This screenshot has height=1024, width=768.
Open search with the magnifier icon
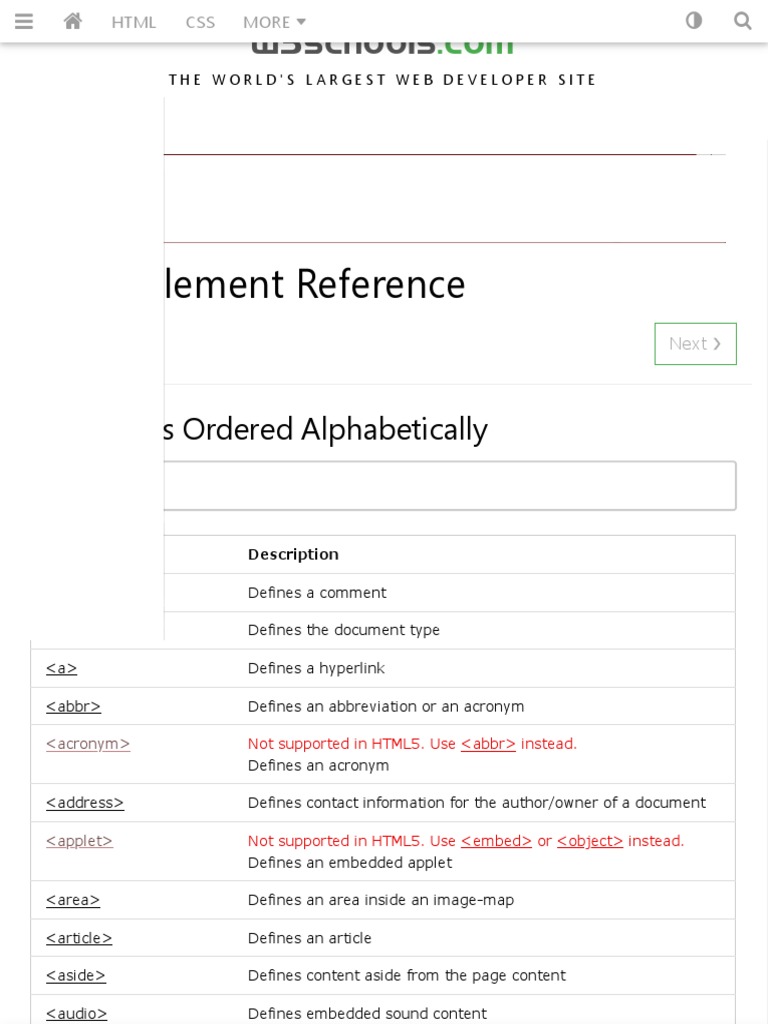coord(742,21)
